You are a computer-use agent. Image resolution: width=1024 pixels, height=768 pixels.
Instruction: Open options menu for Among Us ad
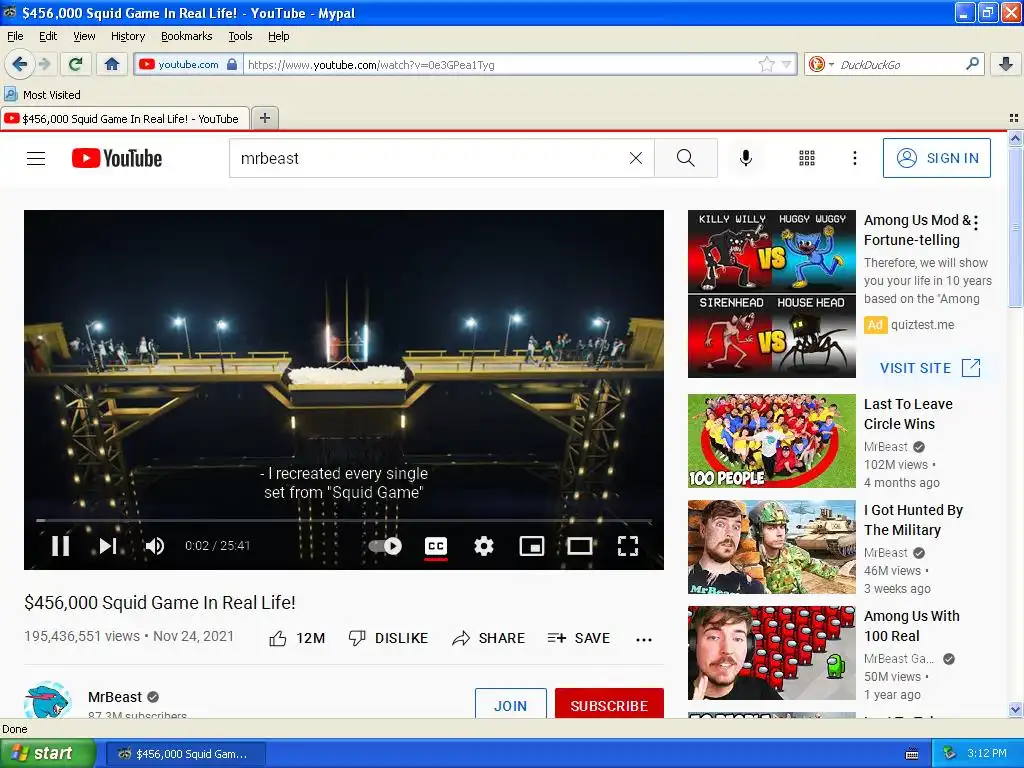pos(976,223)
